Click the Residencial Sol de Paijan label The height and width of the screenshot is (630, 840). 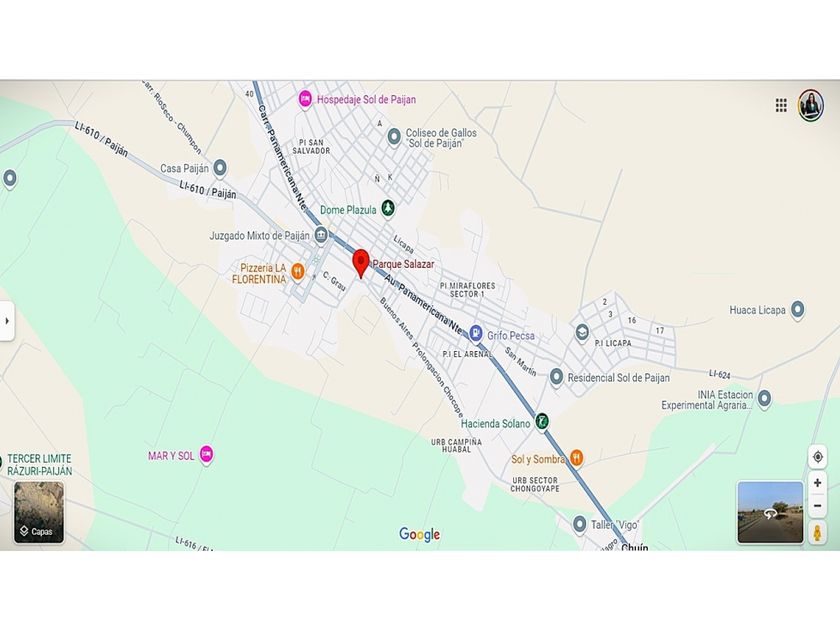(619, 378)
